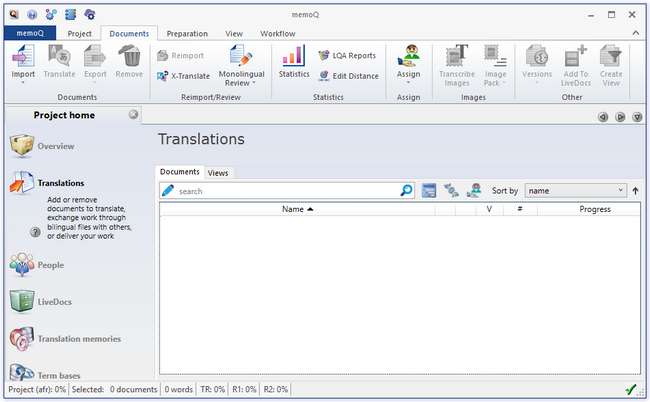Click the Image Pack icon
Viewport: 650px width, 402px height.
pyautogui.click(x=495, y=56)
